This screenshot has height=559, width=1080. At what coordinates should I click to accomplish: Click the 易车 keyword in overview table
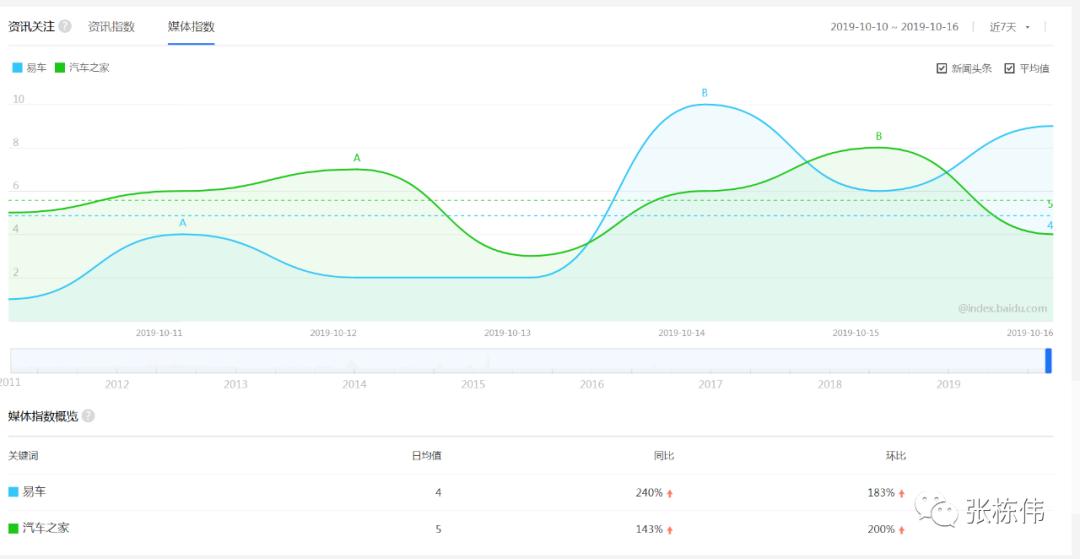pyautogui.click(x=34, y=492)
